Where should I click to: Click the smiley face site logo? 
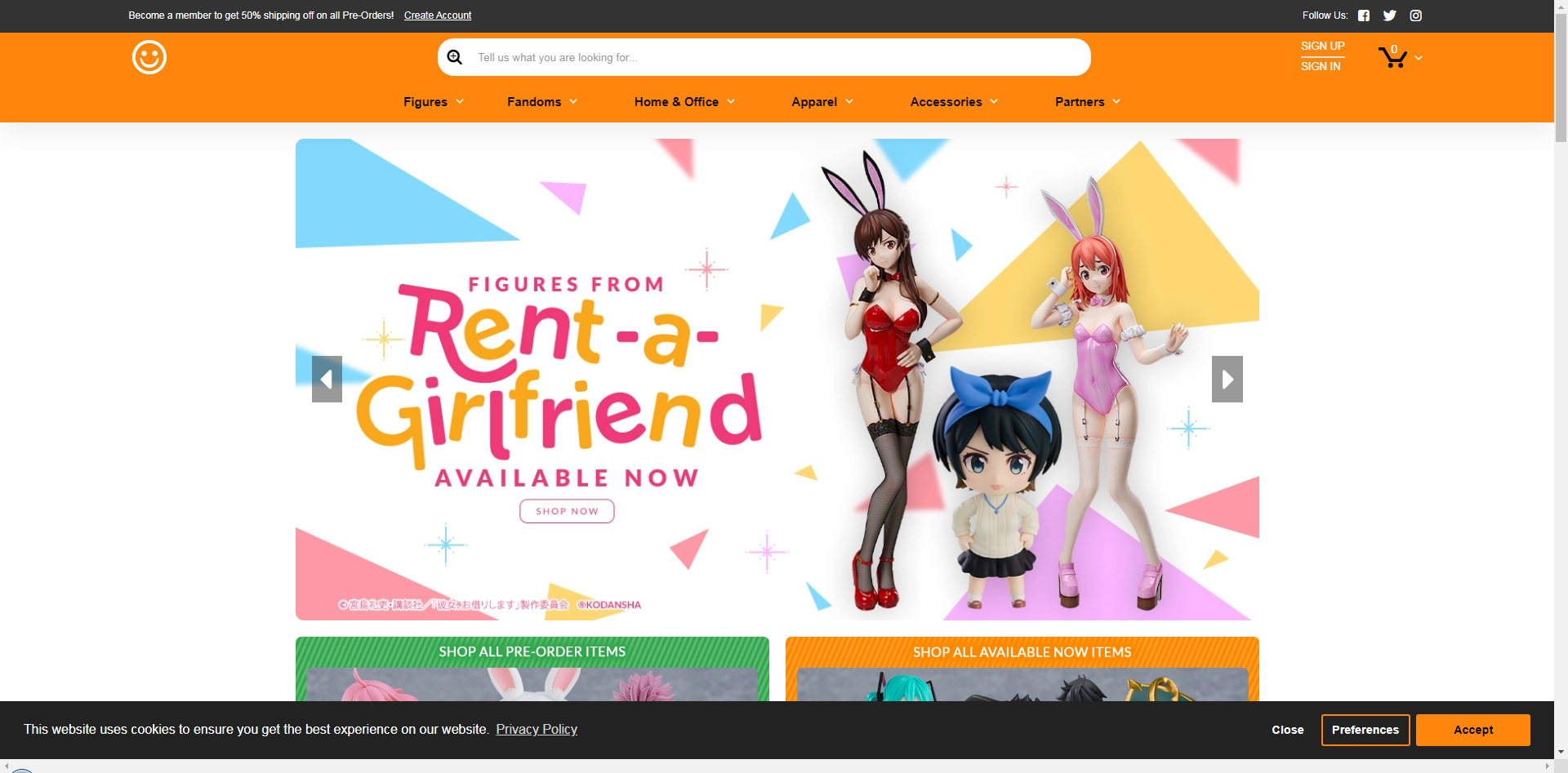click(x=149, y=57)
